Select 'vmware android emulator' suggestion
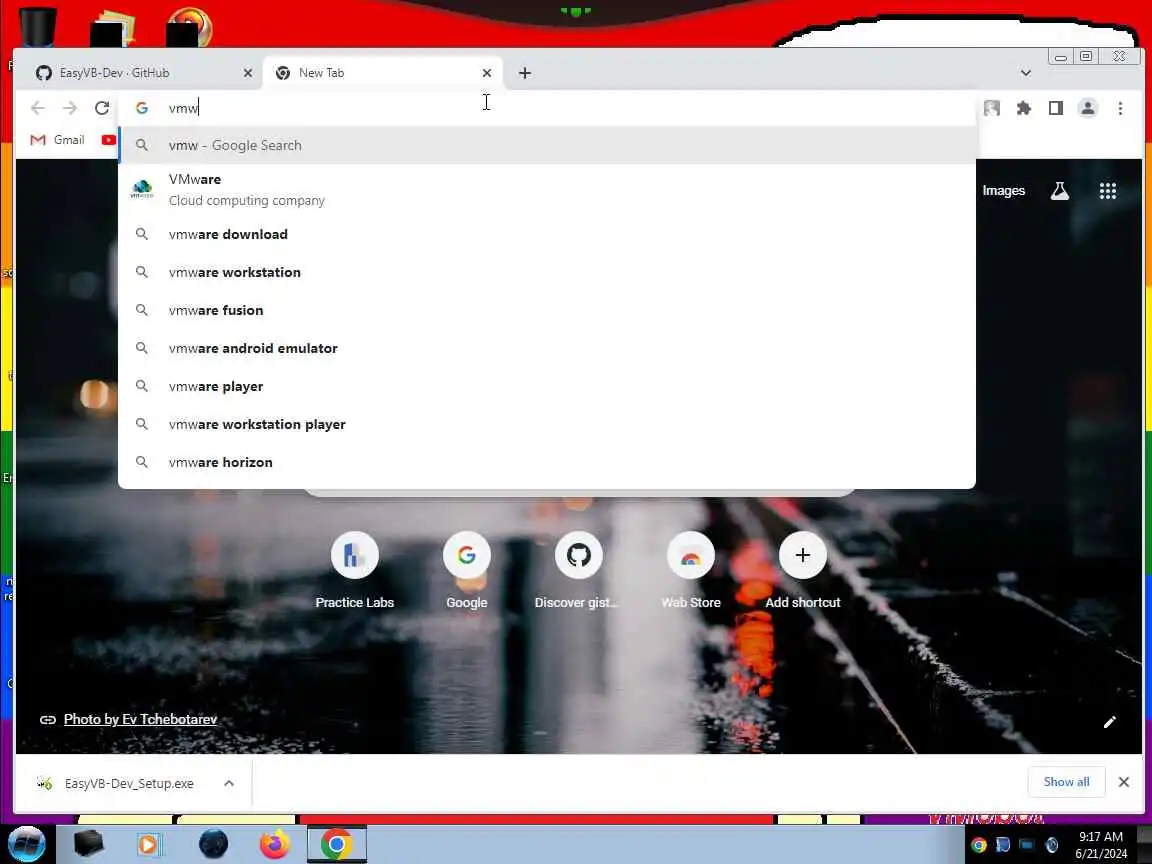This screenshot has height=864, width=1152. pyautogui.click(x=547, y=348)
